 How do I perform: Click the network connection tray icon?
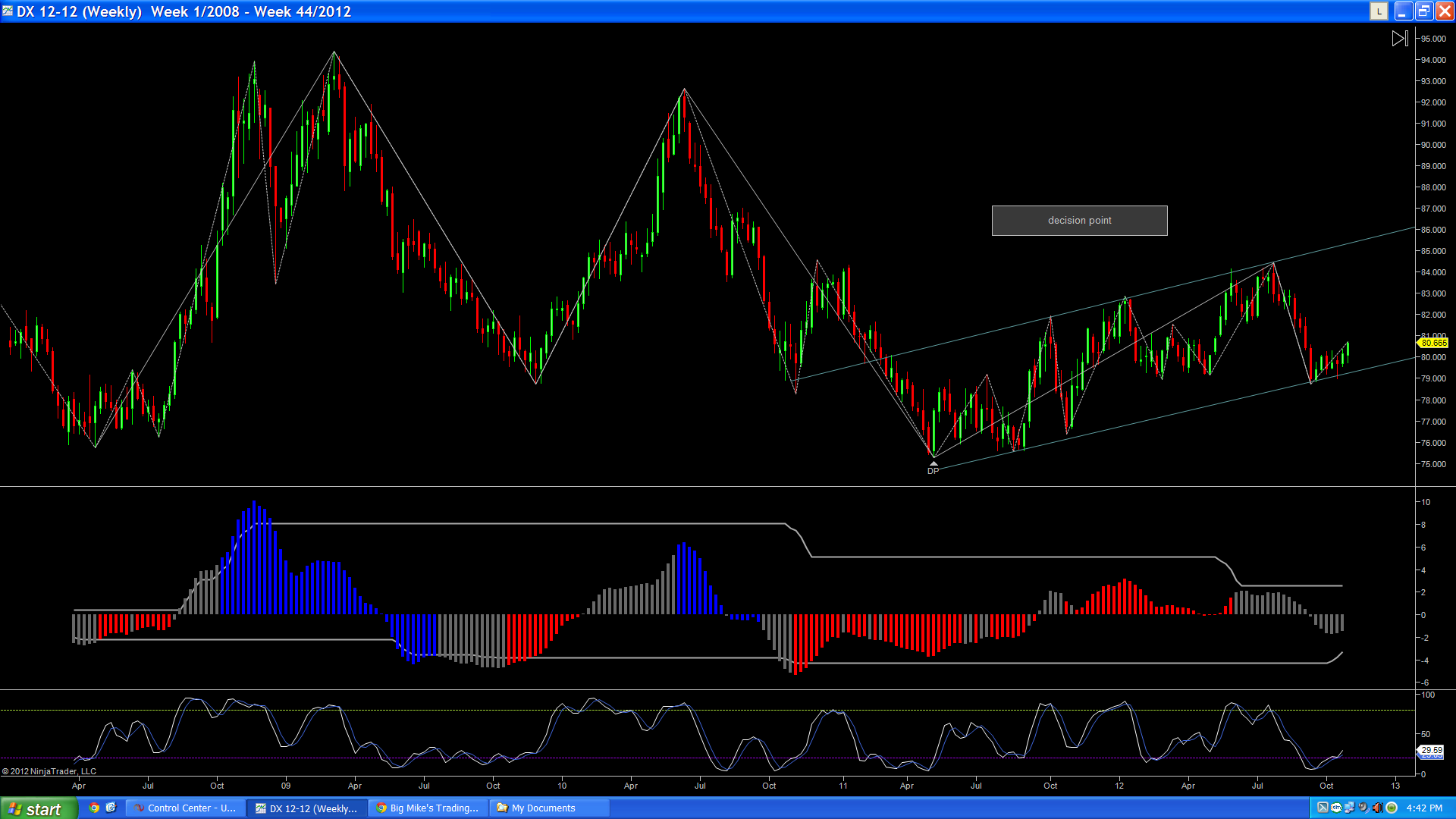pos(1350,808)
